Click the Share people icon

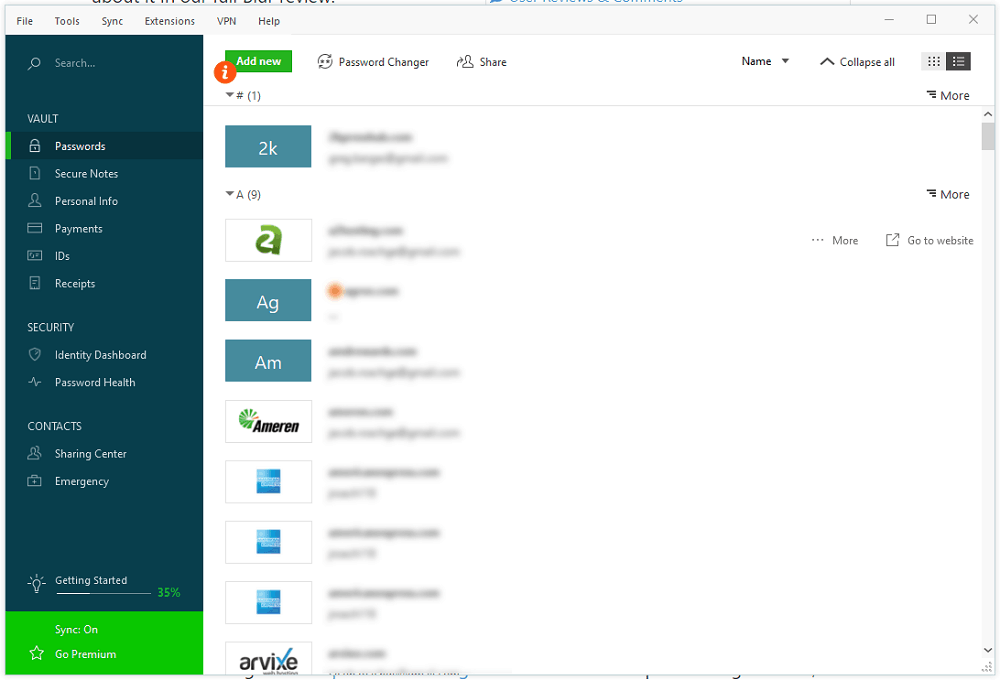(465, 61)
